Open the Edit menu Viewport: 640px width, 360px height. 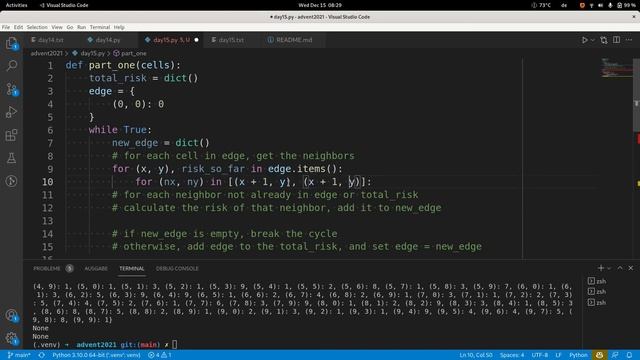[x=18, y=27]
